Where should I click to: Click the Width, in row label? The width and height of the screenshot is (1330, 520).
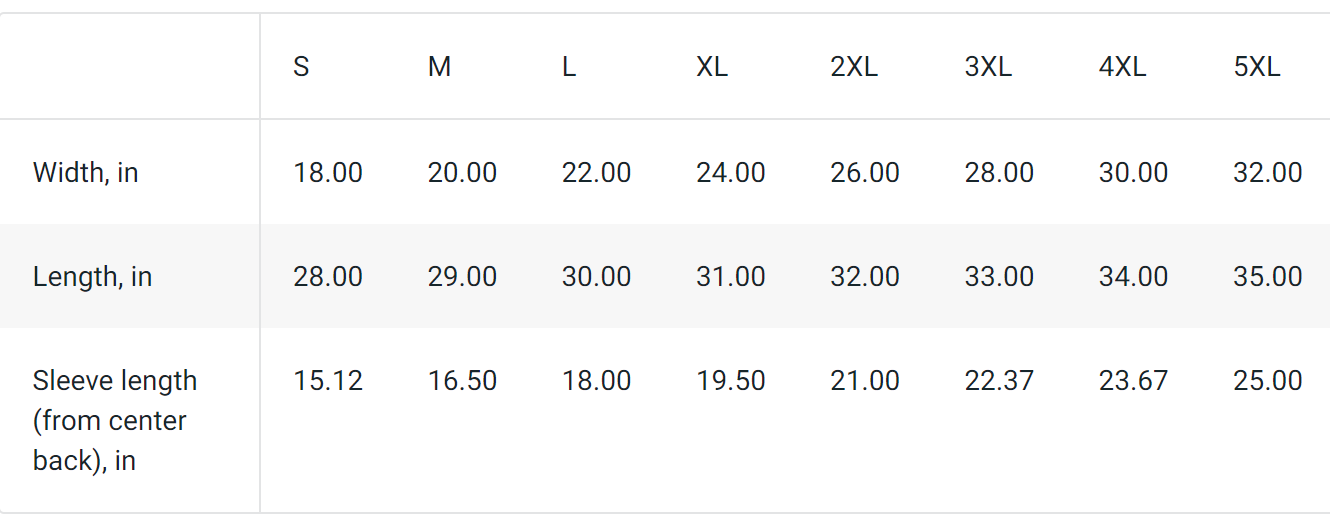86,172
